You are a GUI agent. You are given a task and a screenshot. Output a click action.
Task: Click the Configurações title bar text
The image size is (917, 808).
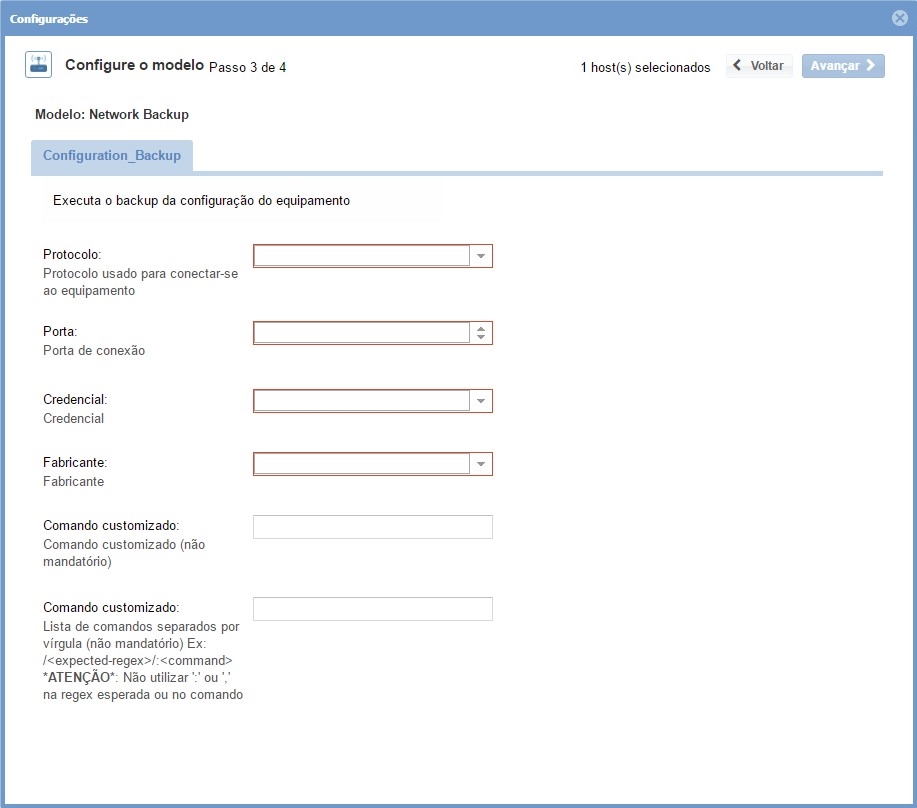point(49,19)
